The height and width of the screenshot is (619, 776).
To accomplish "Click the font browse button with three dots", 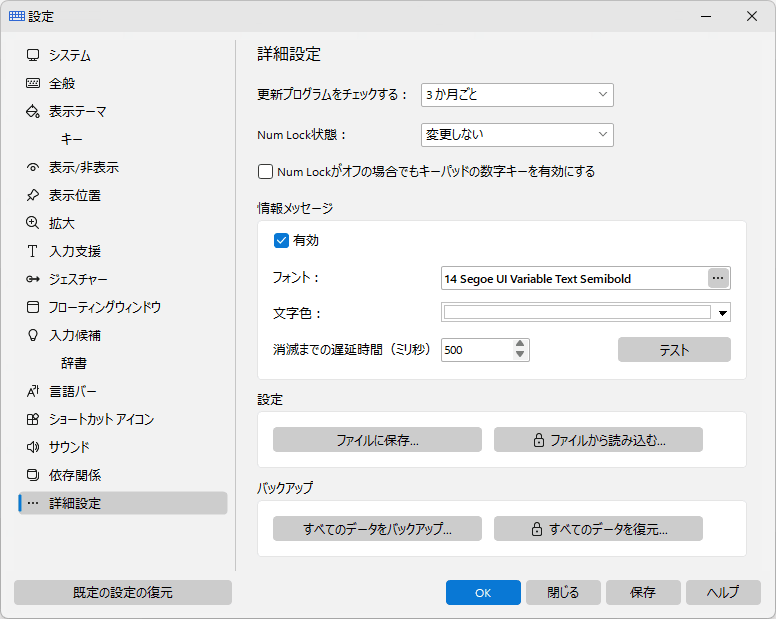I will coord(718,278).
